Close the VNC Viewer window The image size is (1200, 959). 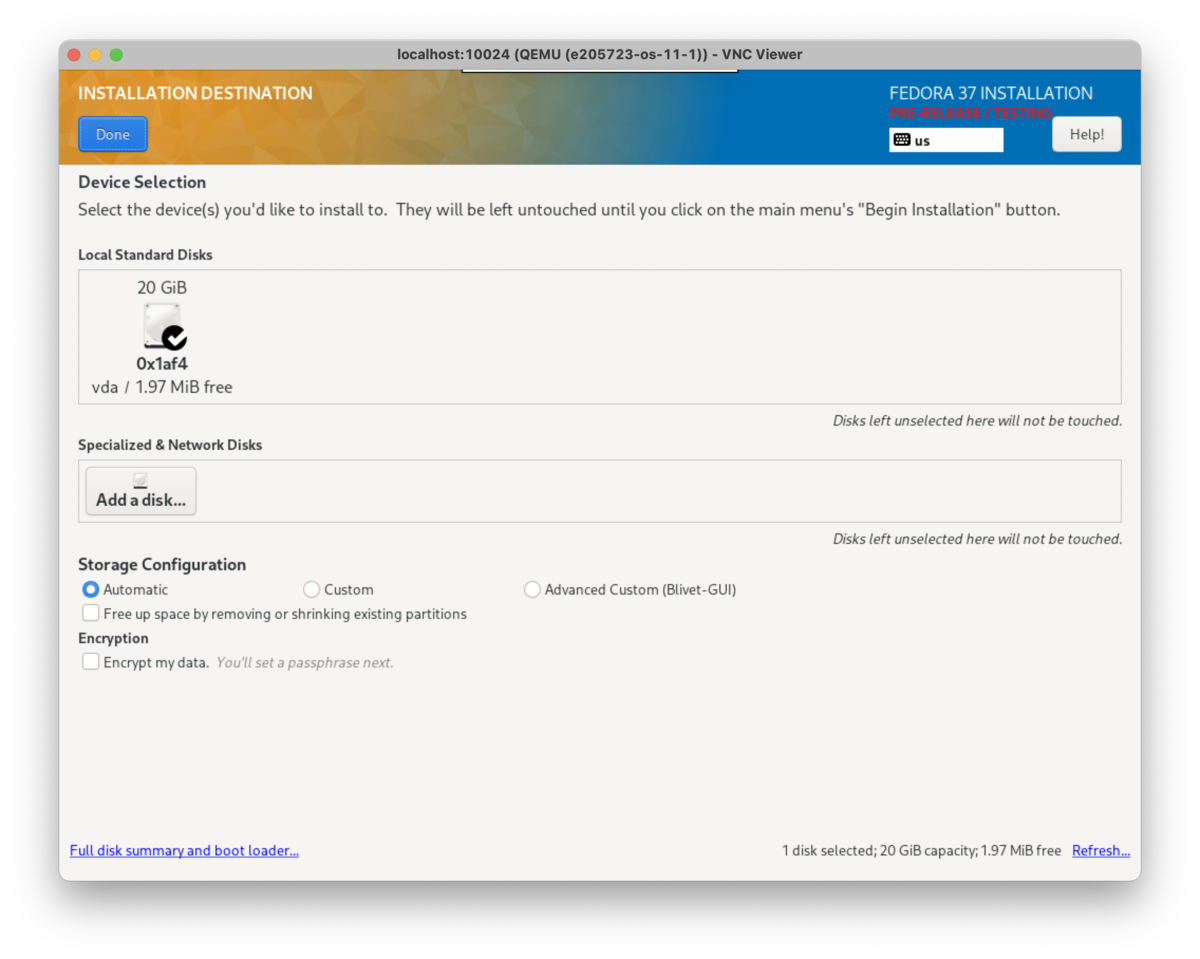click(74, 55)
